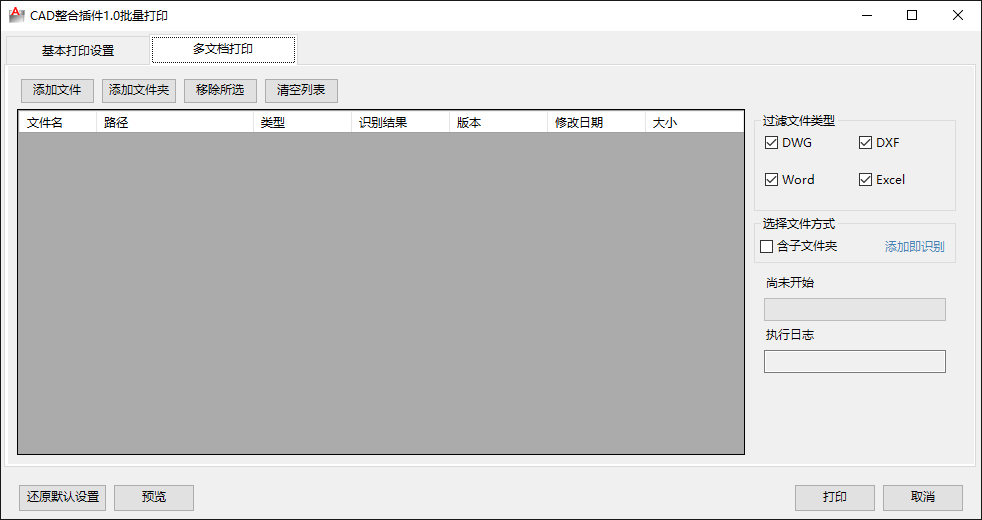Enable the 含子文件夹 checkbox
This screenshot has height=520, width=982.
pos(799,246)
